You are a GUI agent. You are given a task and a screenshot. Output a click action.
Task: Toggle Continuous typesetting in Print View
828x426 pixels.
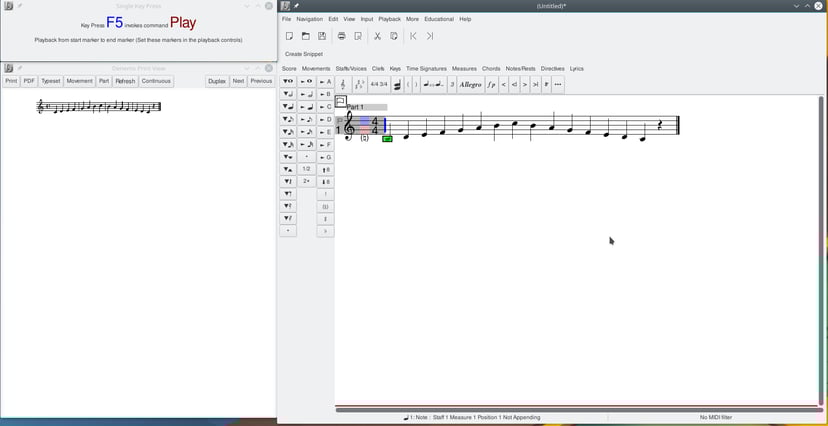coord(156,81)
